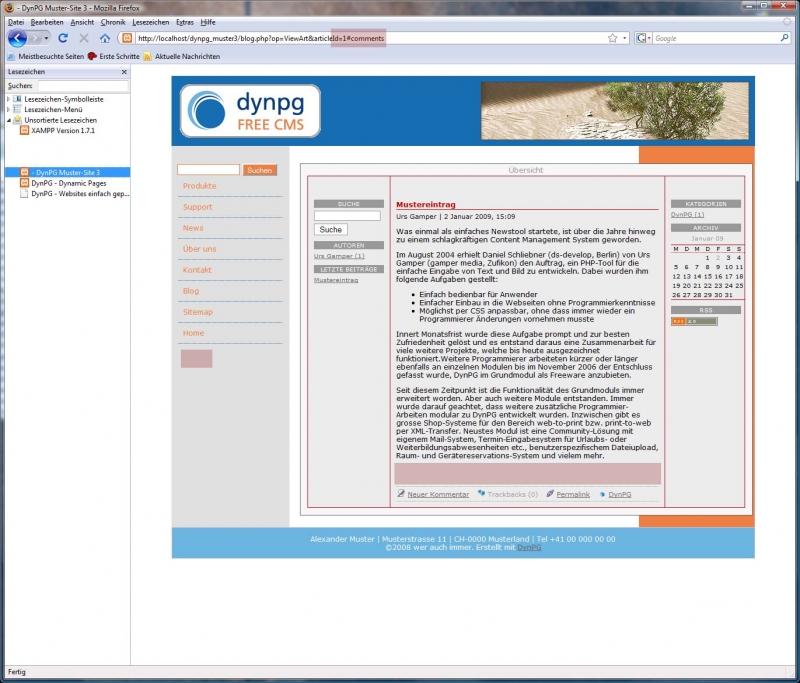Click the Kontakt navigation link
Viewport: 800px width, 683px height.
click(x=197, y=270)
